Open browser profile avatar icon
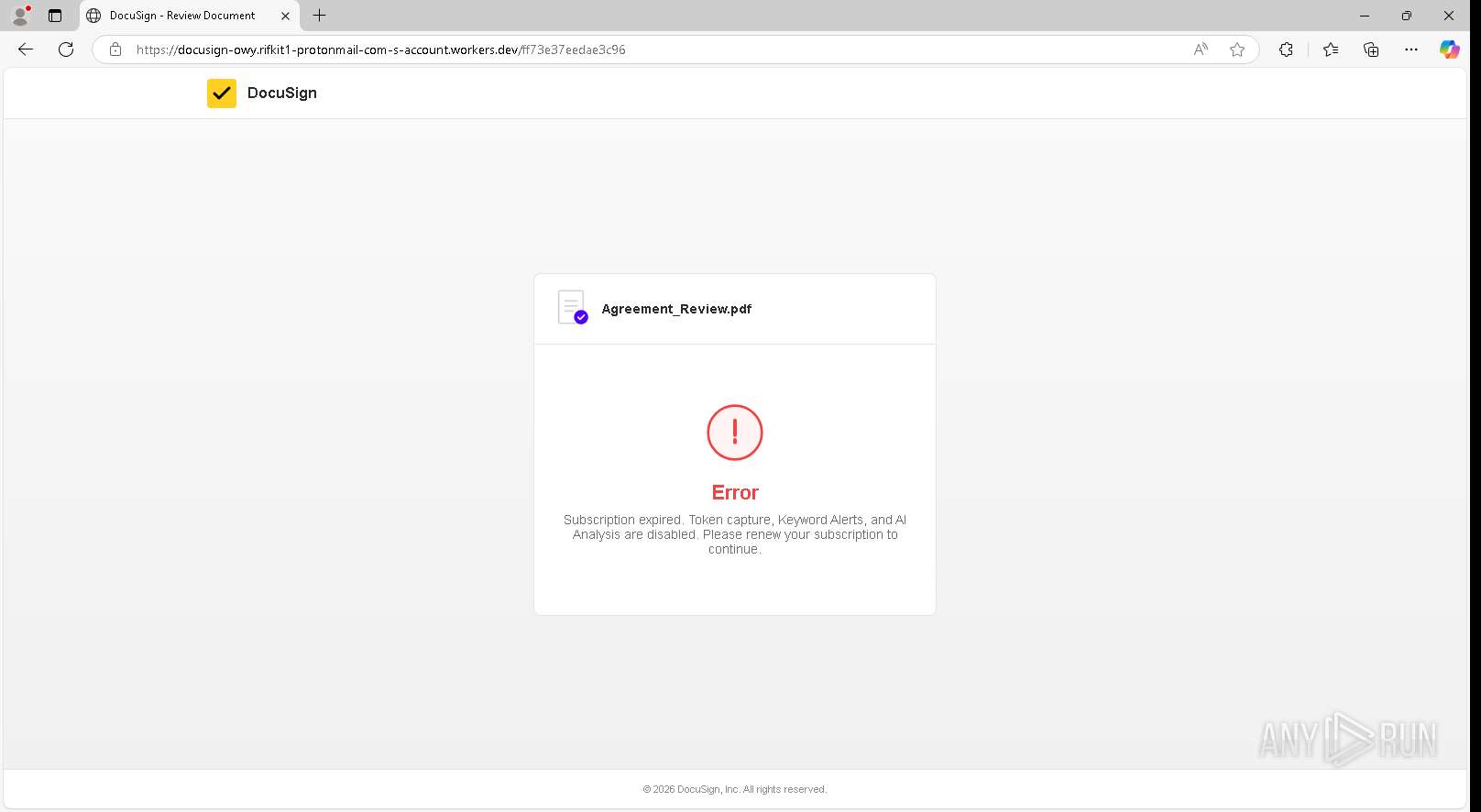 pyautogui.click(x=20, y=16)
